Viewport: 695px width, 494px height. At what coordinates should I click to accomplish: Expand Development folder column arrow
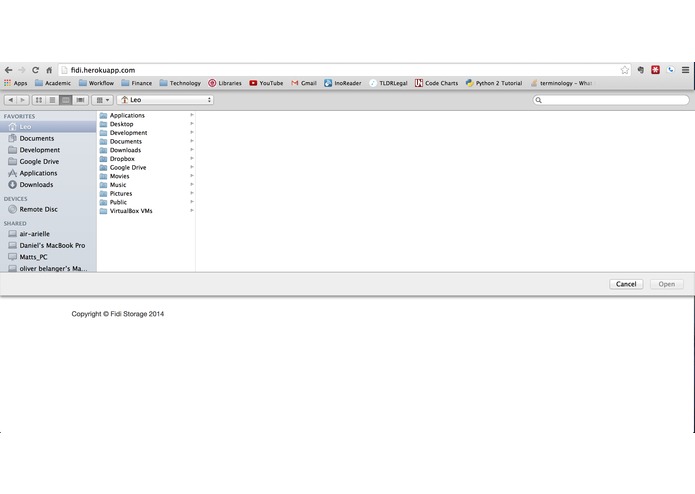(x=192, y=132)
